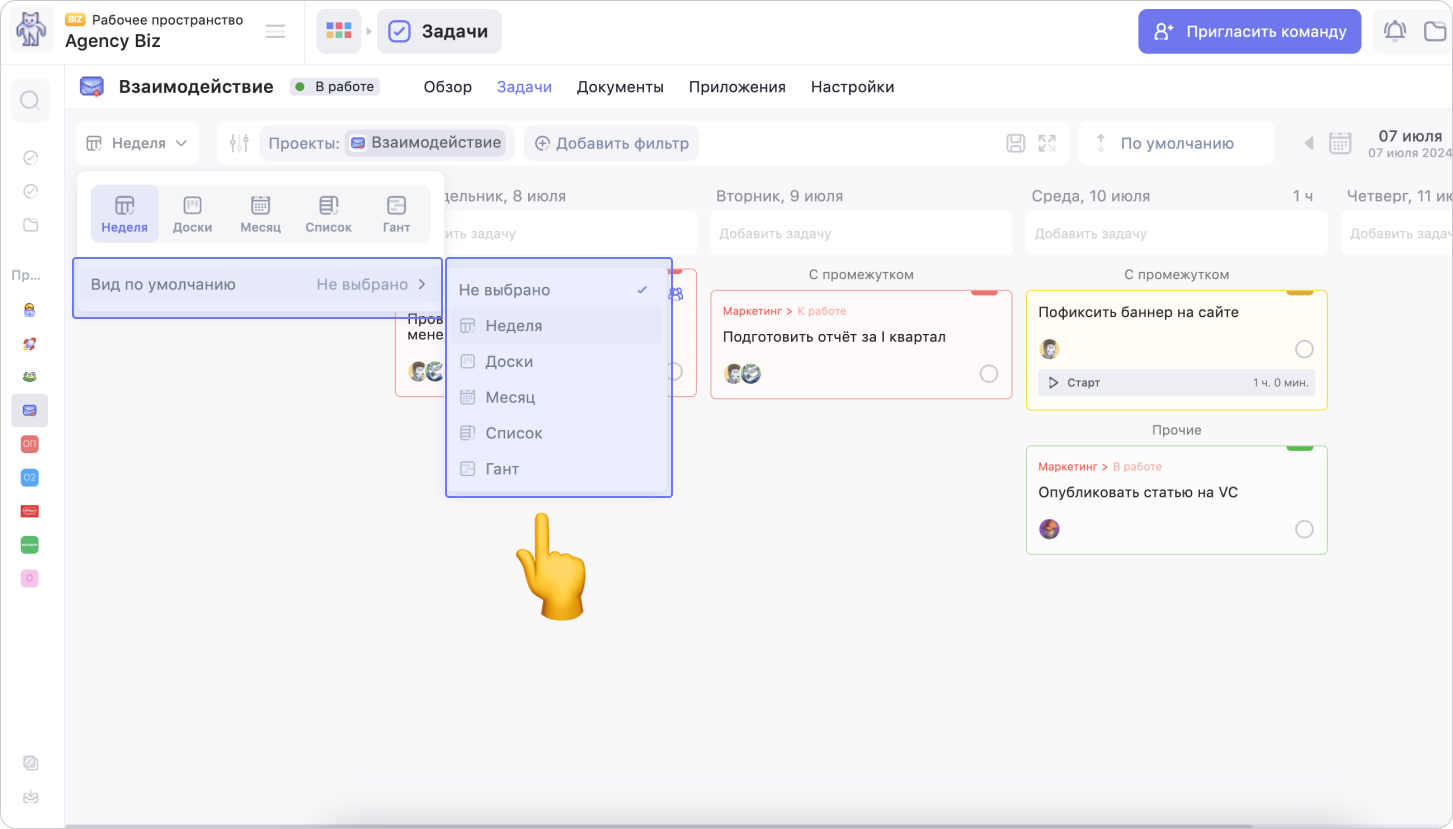Viewport: 1453px width, 829px height.
Task: Check off 'Подготовить отчёт за I квартал'
Action: tap(989, 373)
